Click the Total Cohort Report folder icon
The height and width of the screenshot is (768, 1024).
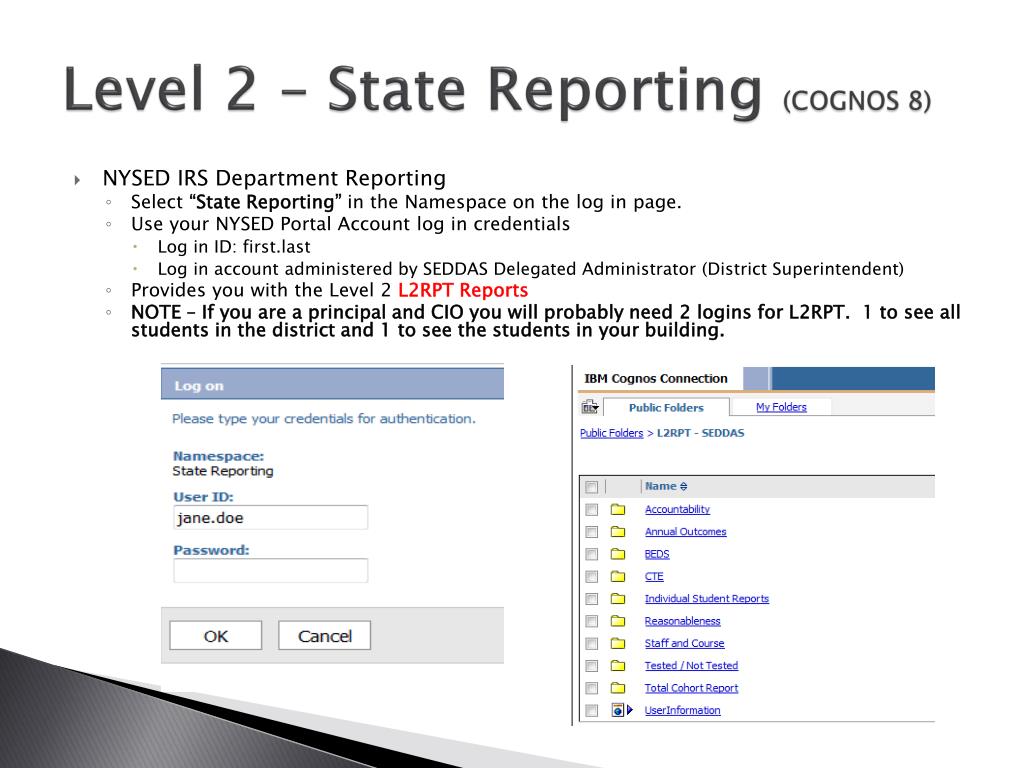[x=618, y=688]
